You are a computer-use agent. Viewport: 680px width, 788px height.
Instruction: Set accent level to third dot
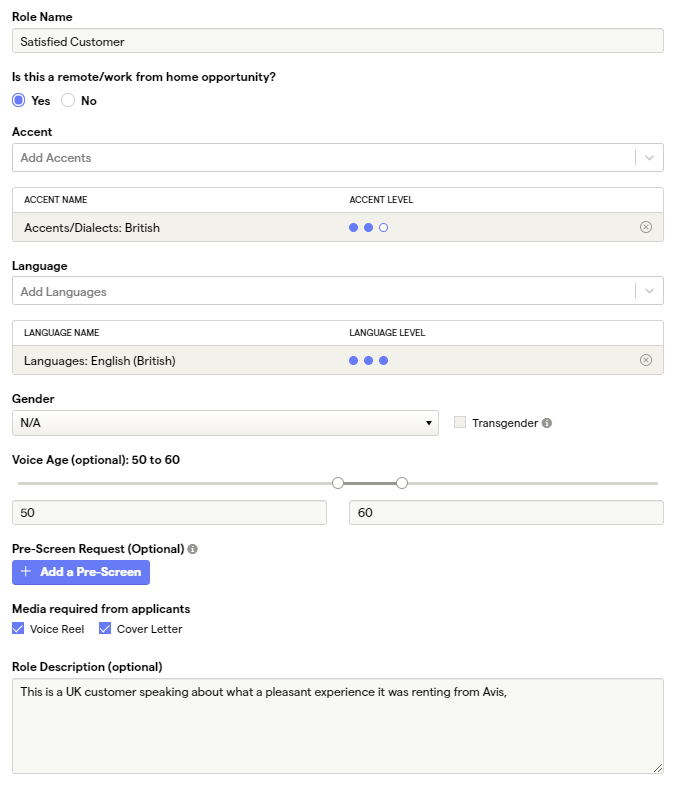coord(384,228)
